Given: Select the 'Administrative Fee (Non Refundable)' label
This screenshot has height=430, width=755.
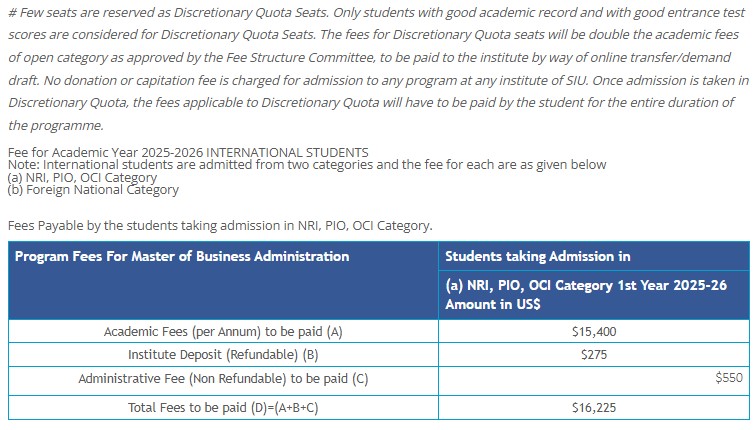Looking at the screenshot, I should pyautogui.click(x=223, y=379).
